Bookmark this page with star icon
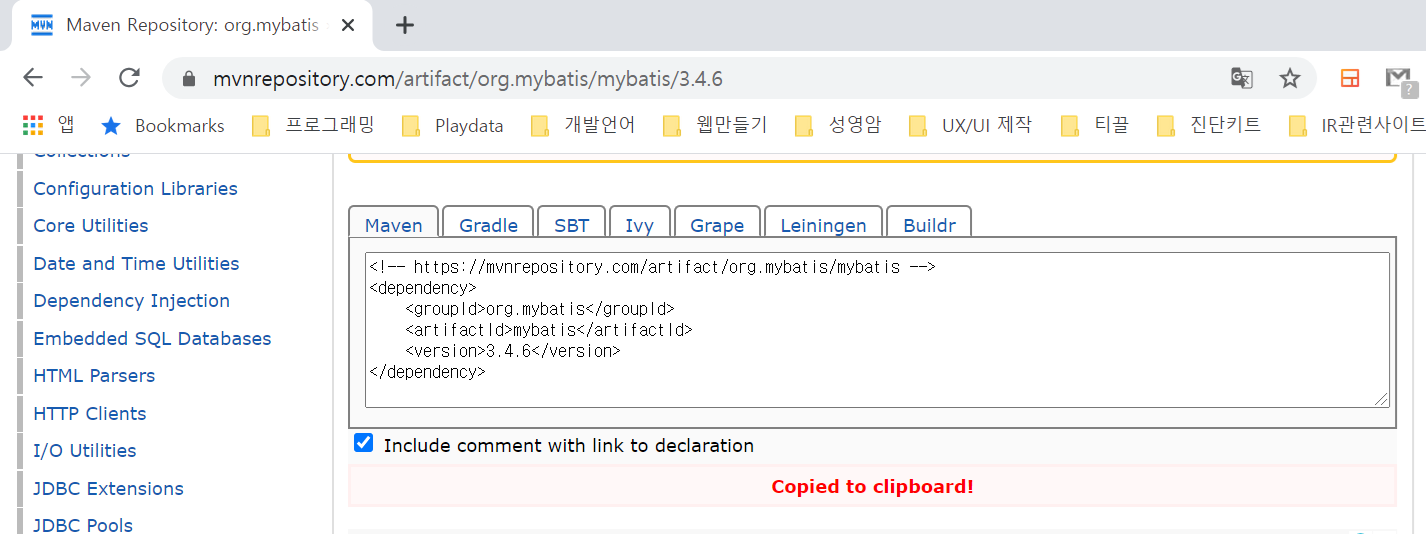 click(x=1290, y=78)
